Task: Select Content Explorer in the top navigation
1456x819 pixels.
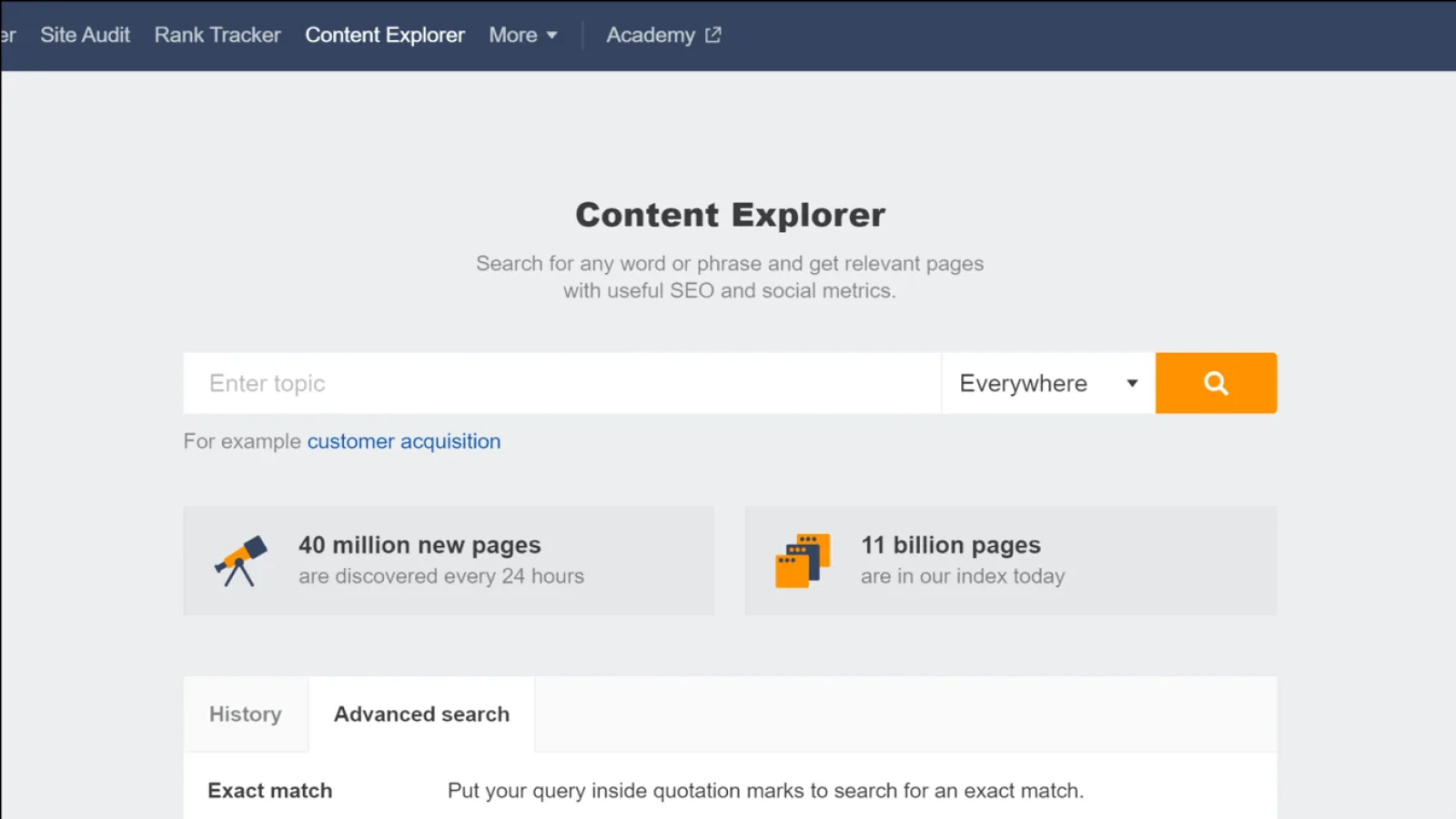Action: pos(385,35)
